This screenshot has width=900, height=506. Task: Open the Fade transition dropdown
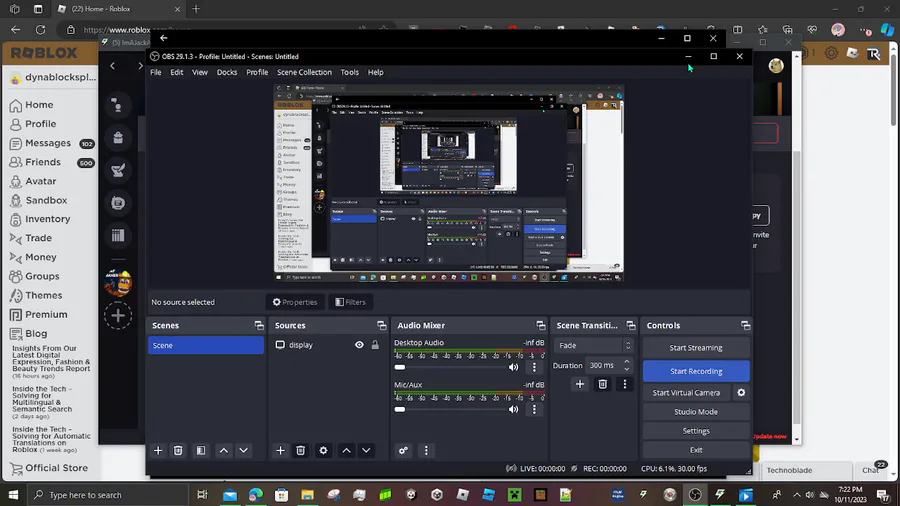coord(594,345)
